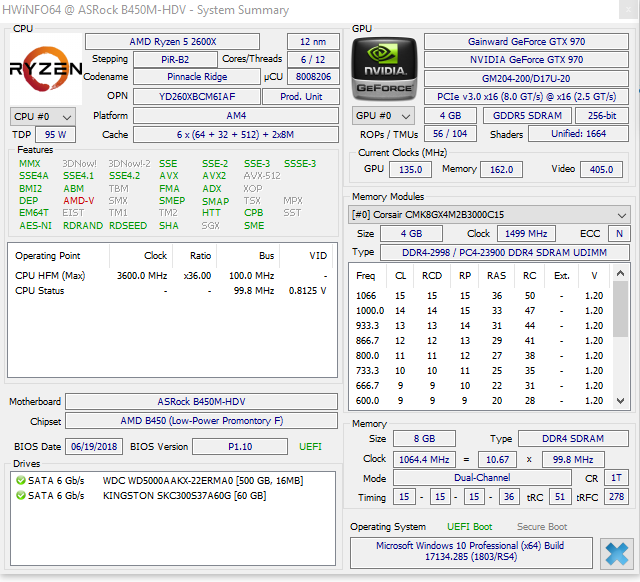Screen dimensions: 640x582
Task: Click the Pinnacle Ridge codename field
Action: tap(197, 77)
